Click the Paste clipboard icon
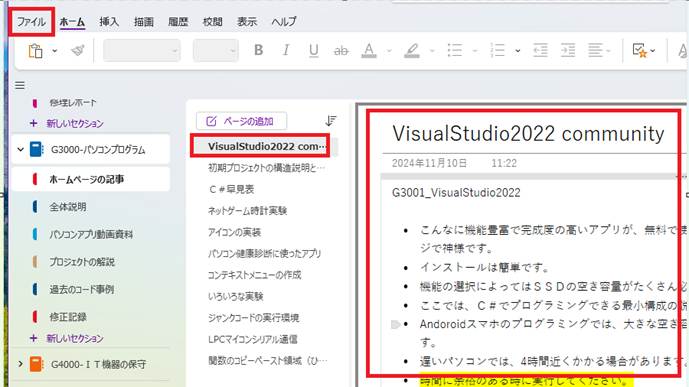The height and width of the screenshot is (387, 689). point(36,51)
